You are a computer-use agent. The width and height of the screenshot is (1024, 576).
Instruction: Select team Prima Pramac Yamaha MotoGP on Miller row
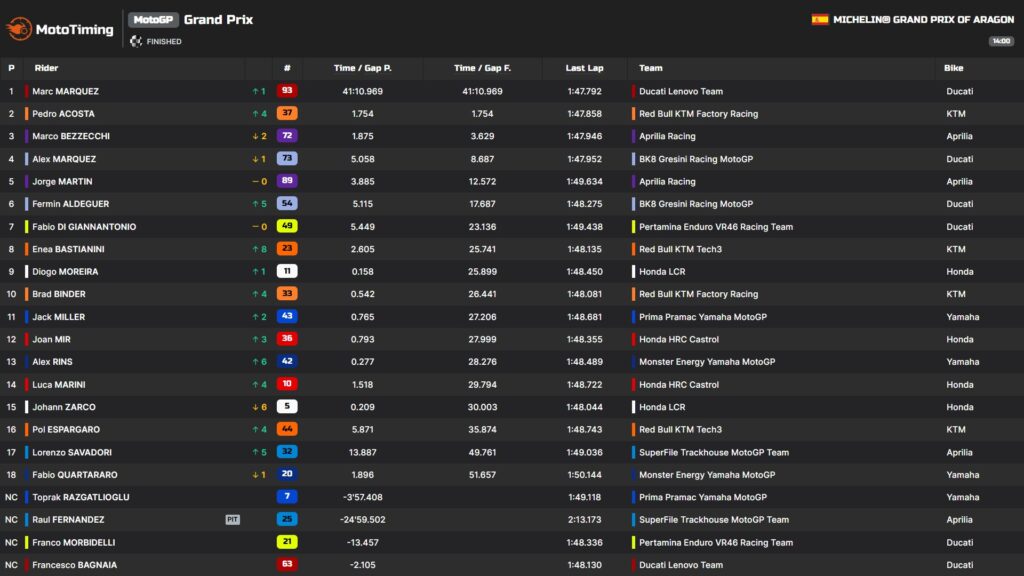(703, 317)
